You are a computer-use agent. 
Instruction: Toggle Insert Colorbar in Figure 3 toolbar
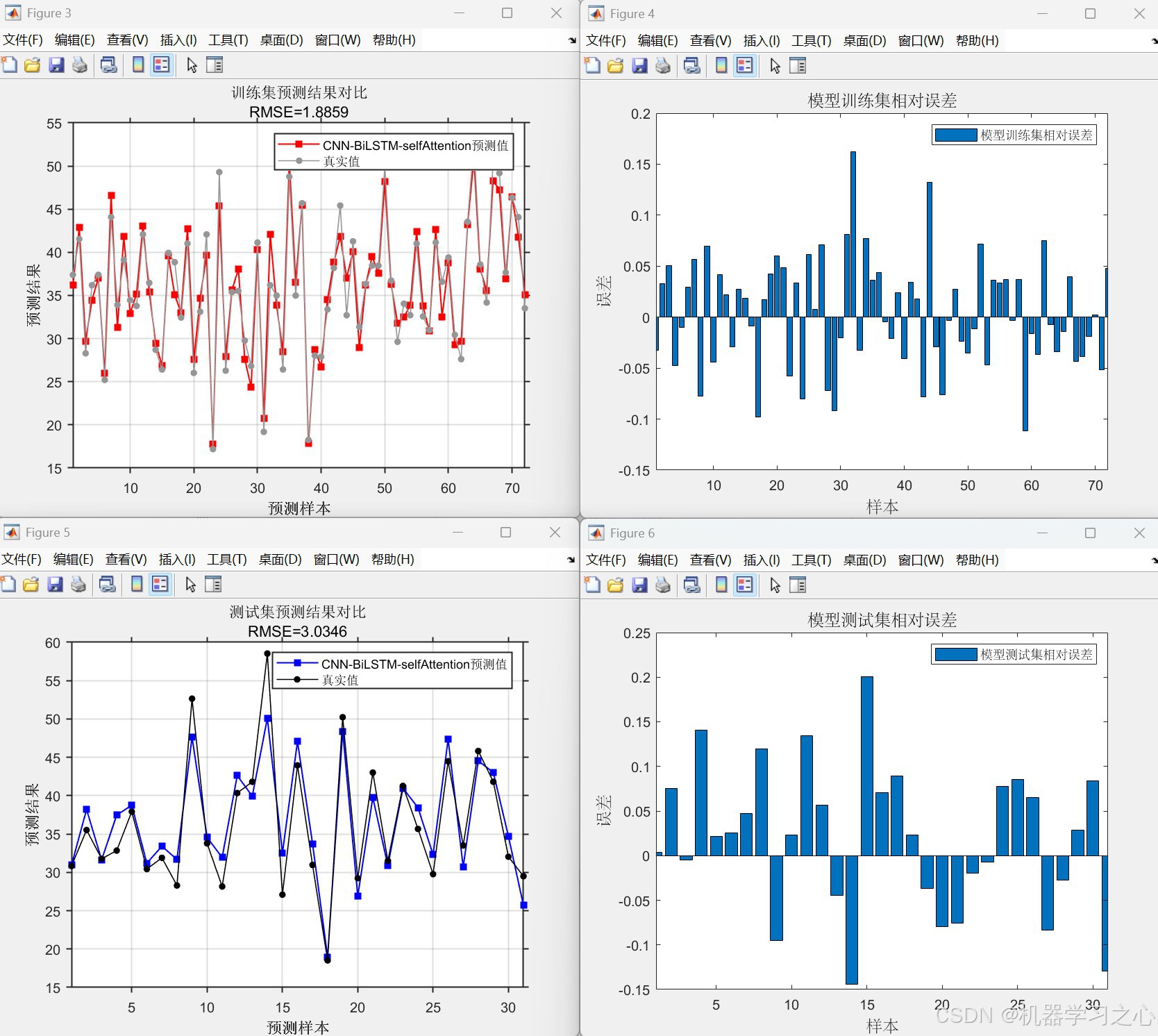coord(138,65)
